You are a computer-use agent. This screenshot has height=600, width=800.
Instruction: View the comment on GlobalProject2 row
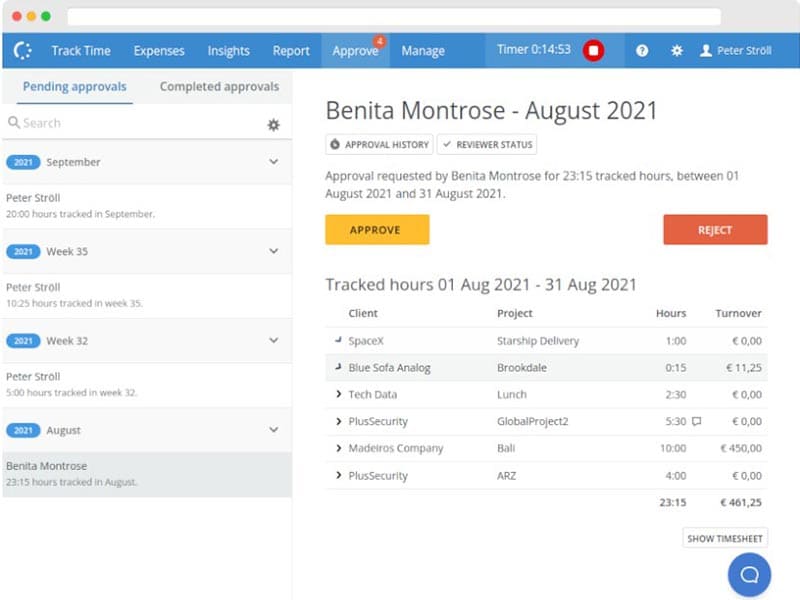pos(697,422)
